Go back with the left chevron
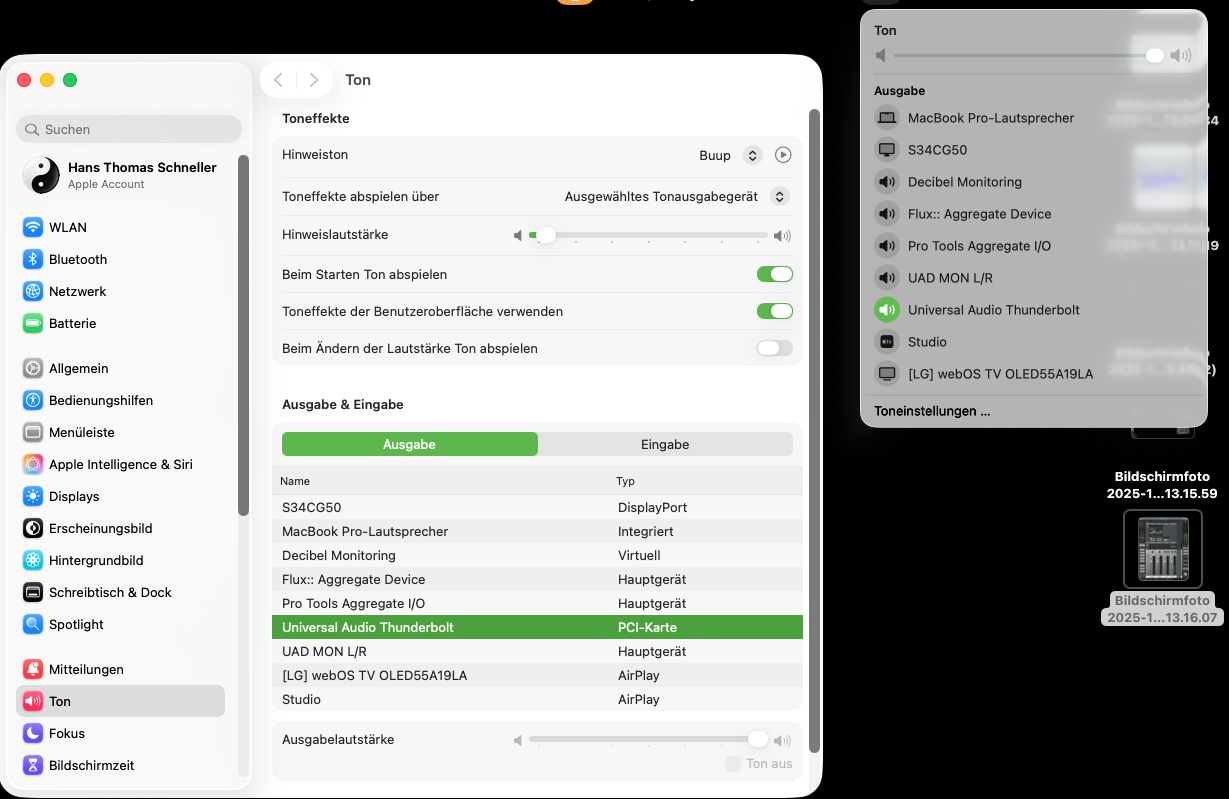Screen dimensions: 1229x799 pyautogui.click(x=278, y=80)
